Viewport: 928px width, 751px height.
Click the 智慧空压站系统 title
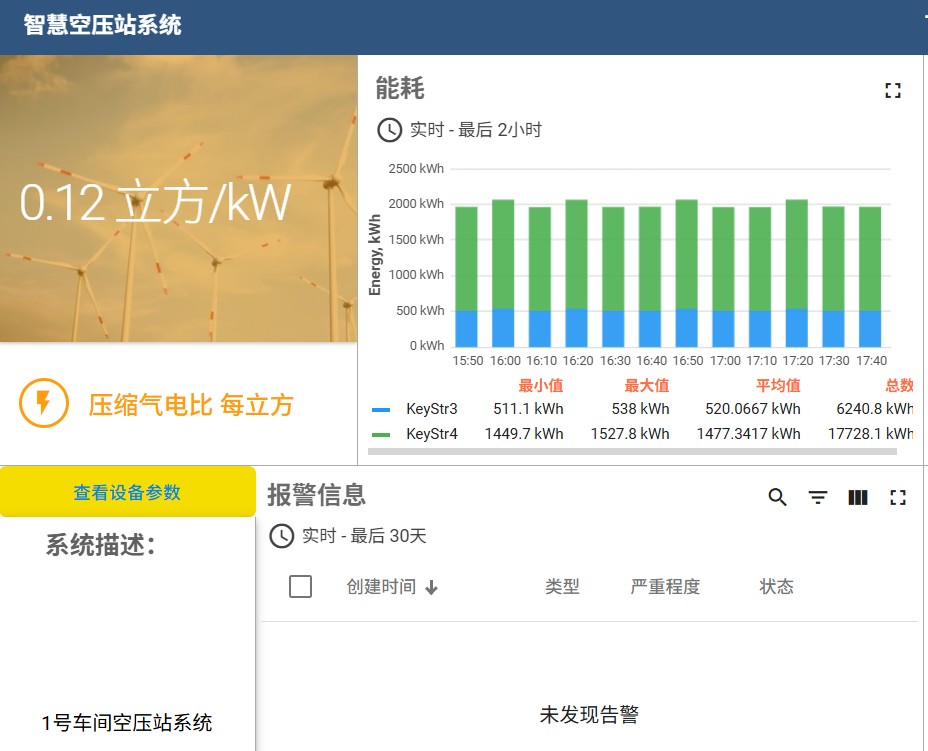coord(103,25)
